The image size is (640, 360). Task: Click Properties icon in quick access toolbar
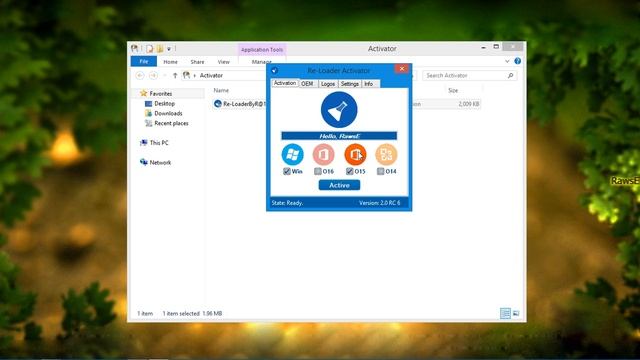click(149, 49)
